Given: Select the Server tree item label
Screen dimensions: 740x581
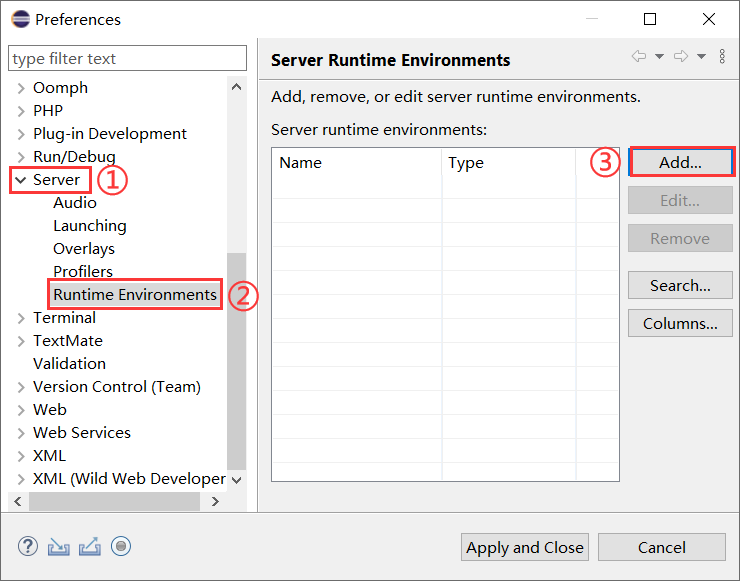Looking at the screenshot, I should click(x=57, y=180).
